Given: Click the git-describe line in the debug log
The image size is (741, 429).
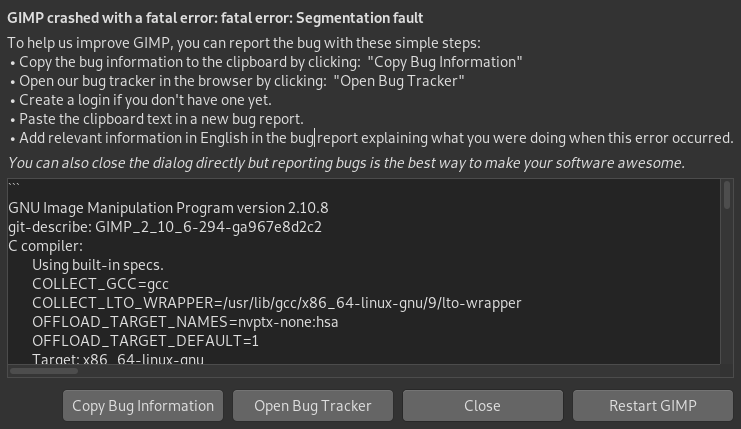Looking at the screenshot, I should point(165,227).
